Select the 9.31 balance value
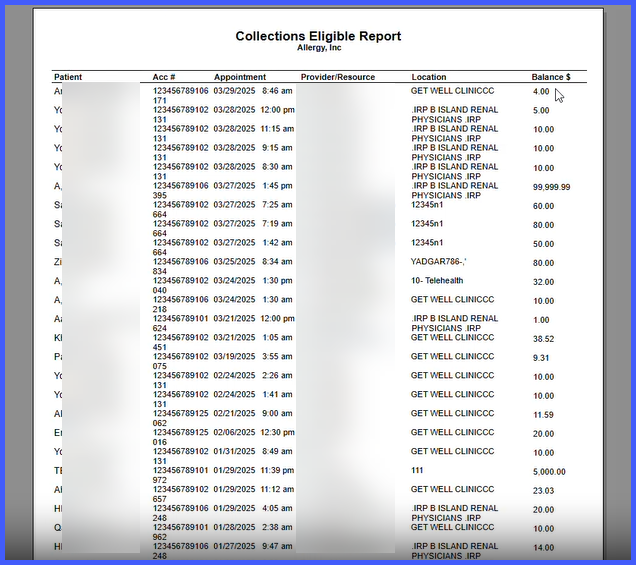Screen dimensions: 636x565 (x=541, y=358)
